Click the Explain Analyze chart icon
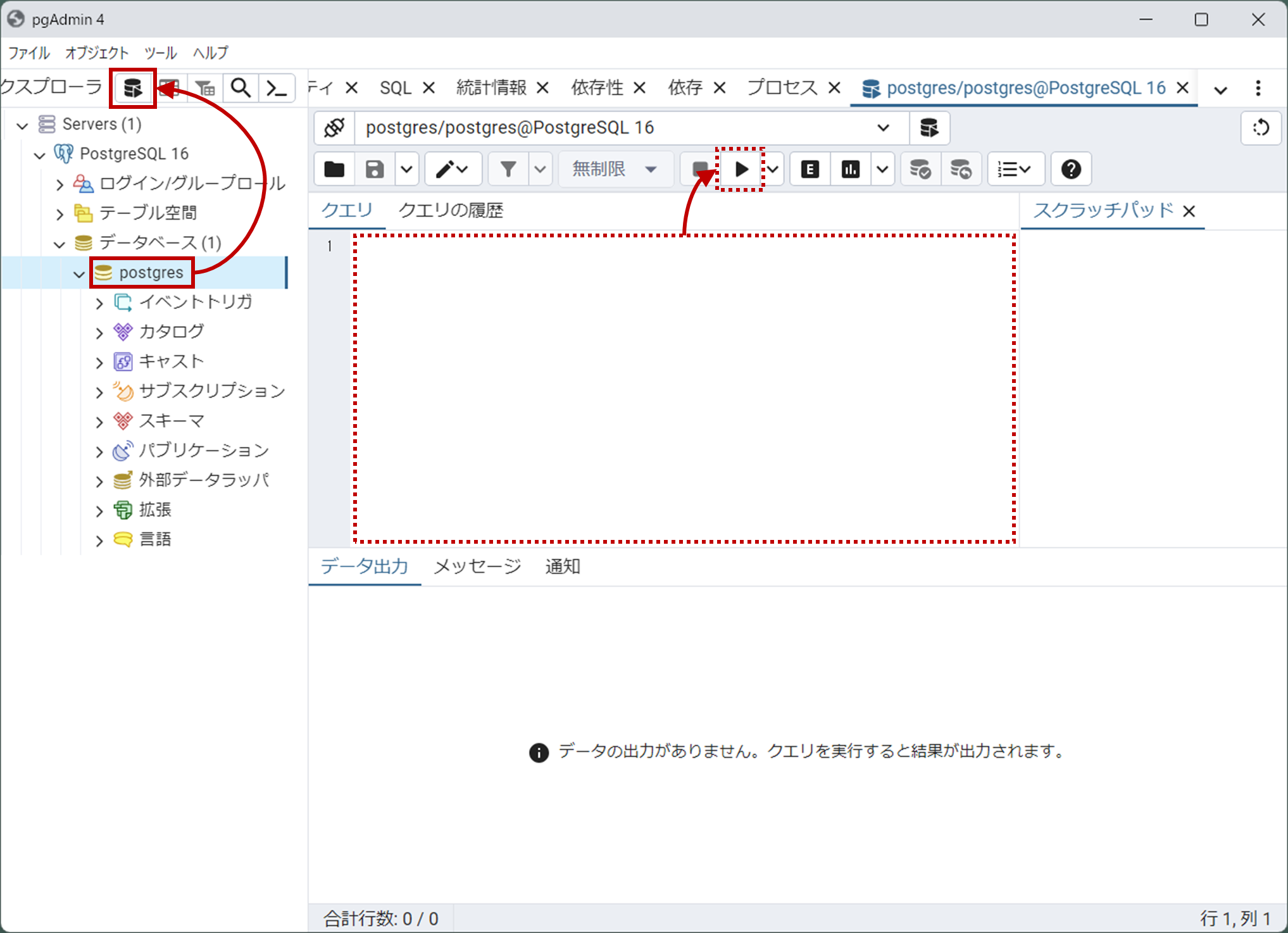 (x=850, y=169)
